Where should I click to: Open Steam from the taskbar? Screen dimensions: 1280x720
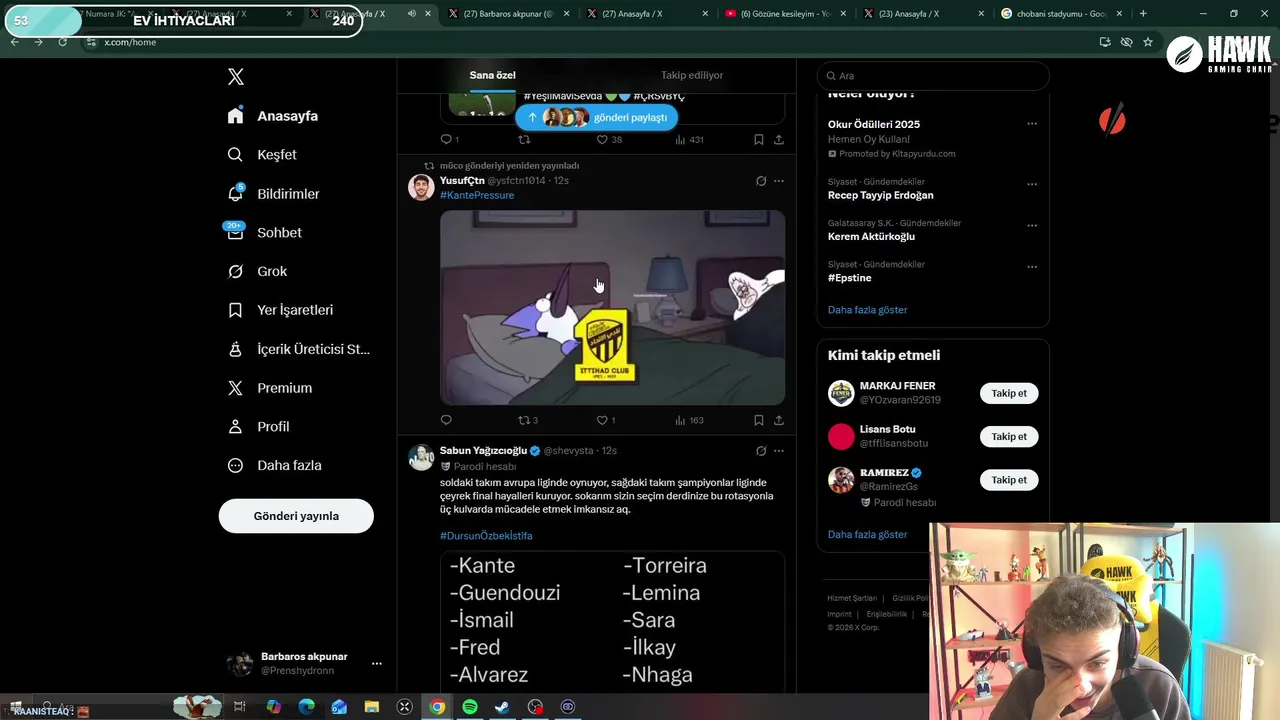(x=502, y=707)
